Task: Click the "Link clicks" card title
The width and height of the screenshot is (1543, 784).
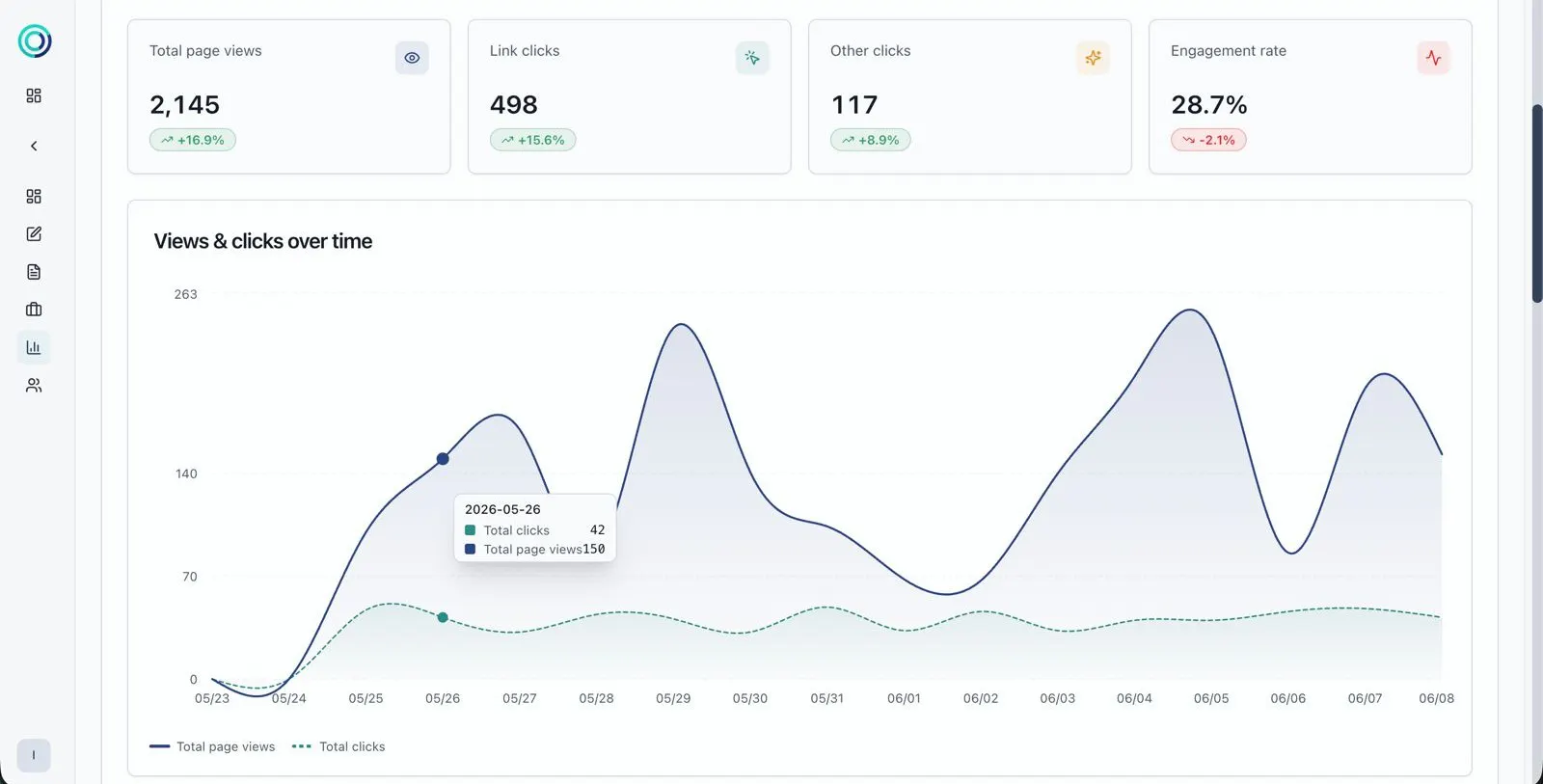Action: click(525, 50)
